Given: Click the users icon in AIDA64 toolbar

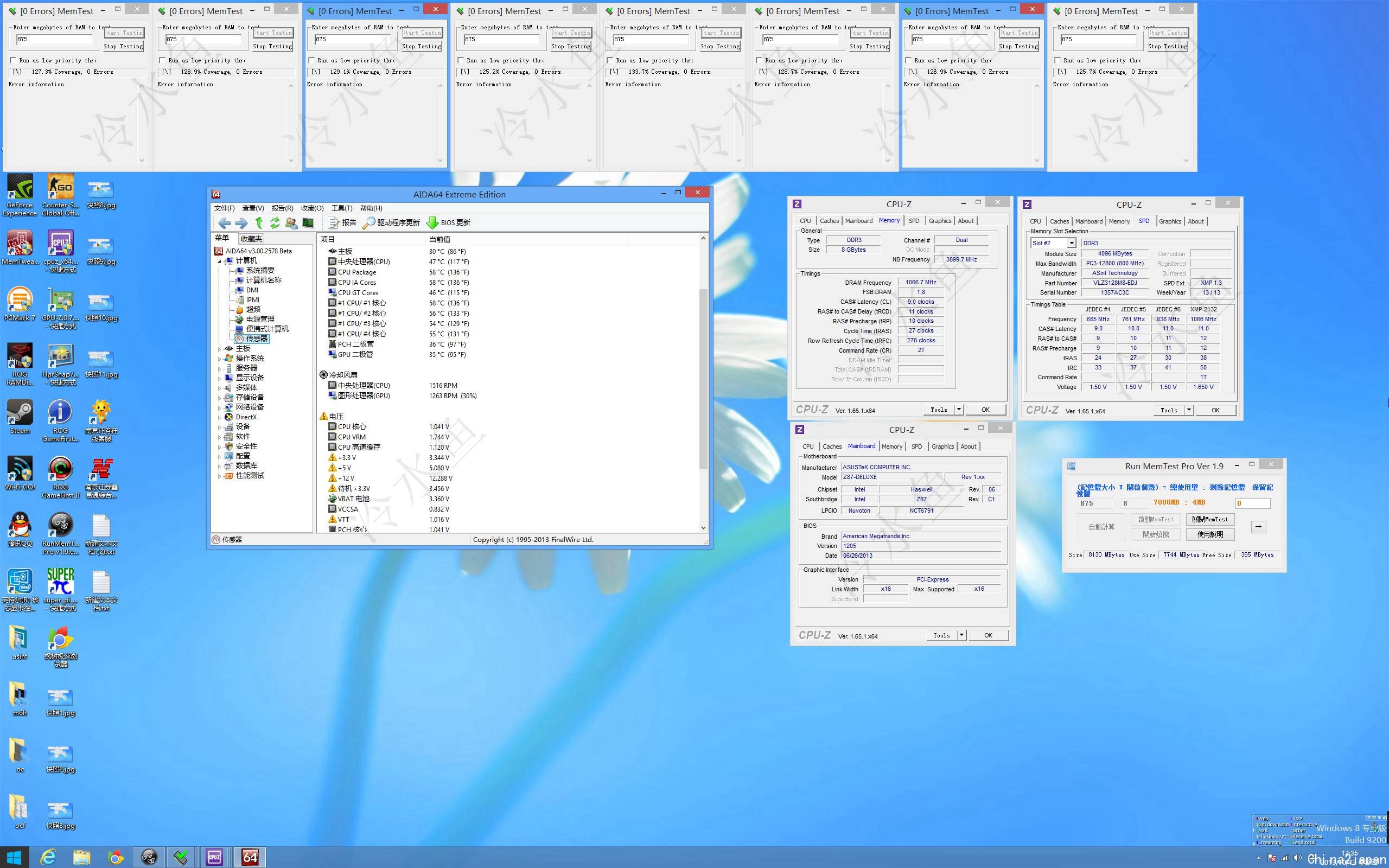Looking at the screenshot, I should tap(291, 223).
